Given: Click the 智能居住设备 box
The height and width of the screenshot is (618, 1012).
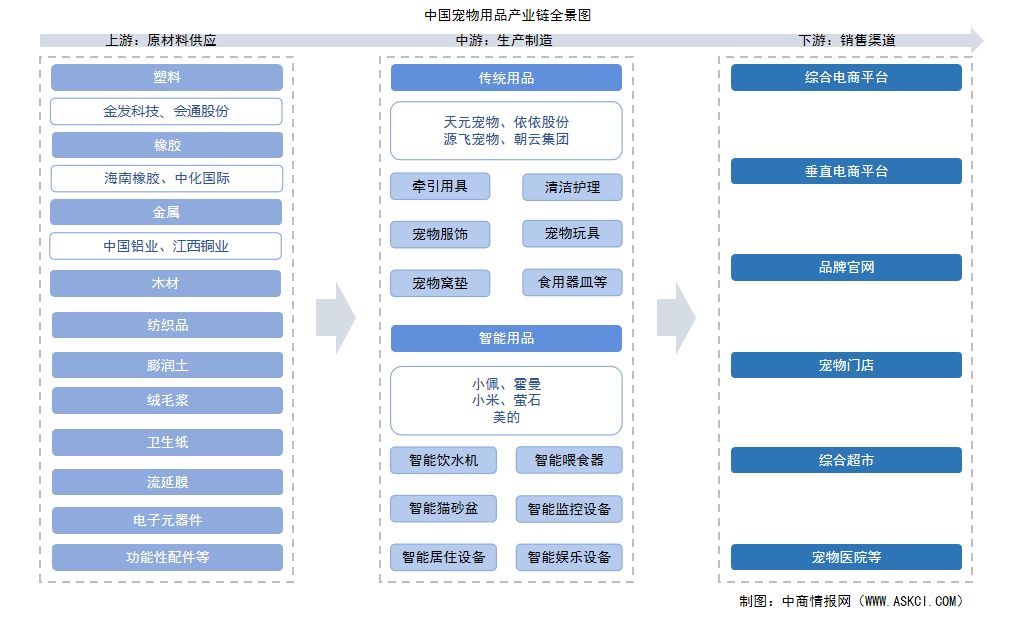Looking at the screenshot, I should [x=443, y=557].
